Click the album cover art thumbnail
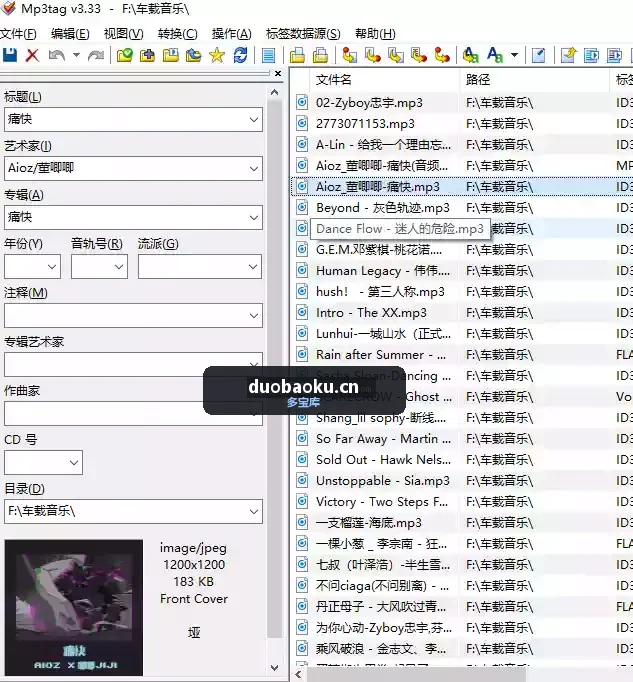633x682 pixels. coord(74,608)
